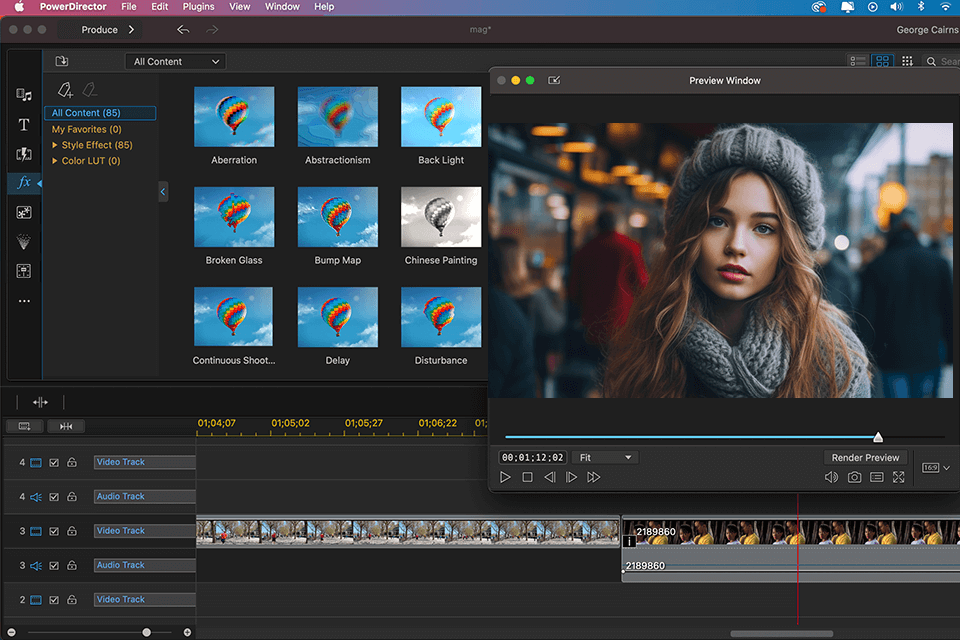Open the Title Room text icon

click(x=24, y=125)
